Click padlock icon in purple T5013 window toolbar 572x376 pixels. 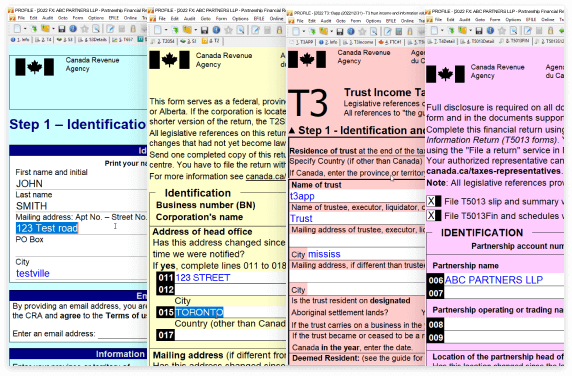click(550, 31)
